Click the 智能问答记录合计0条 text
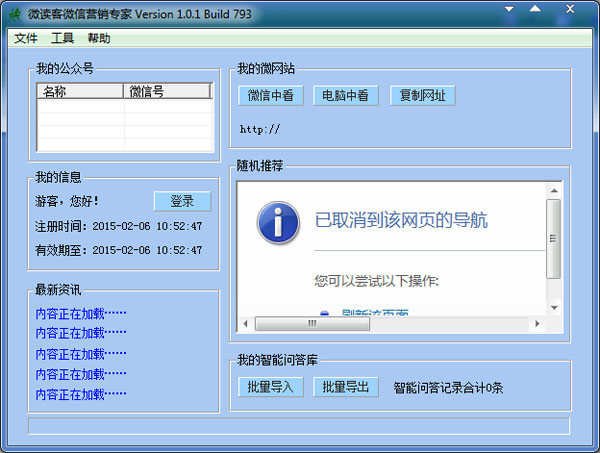The width and height of the screenshot is (600, 453). tap(448, 388)
